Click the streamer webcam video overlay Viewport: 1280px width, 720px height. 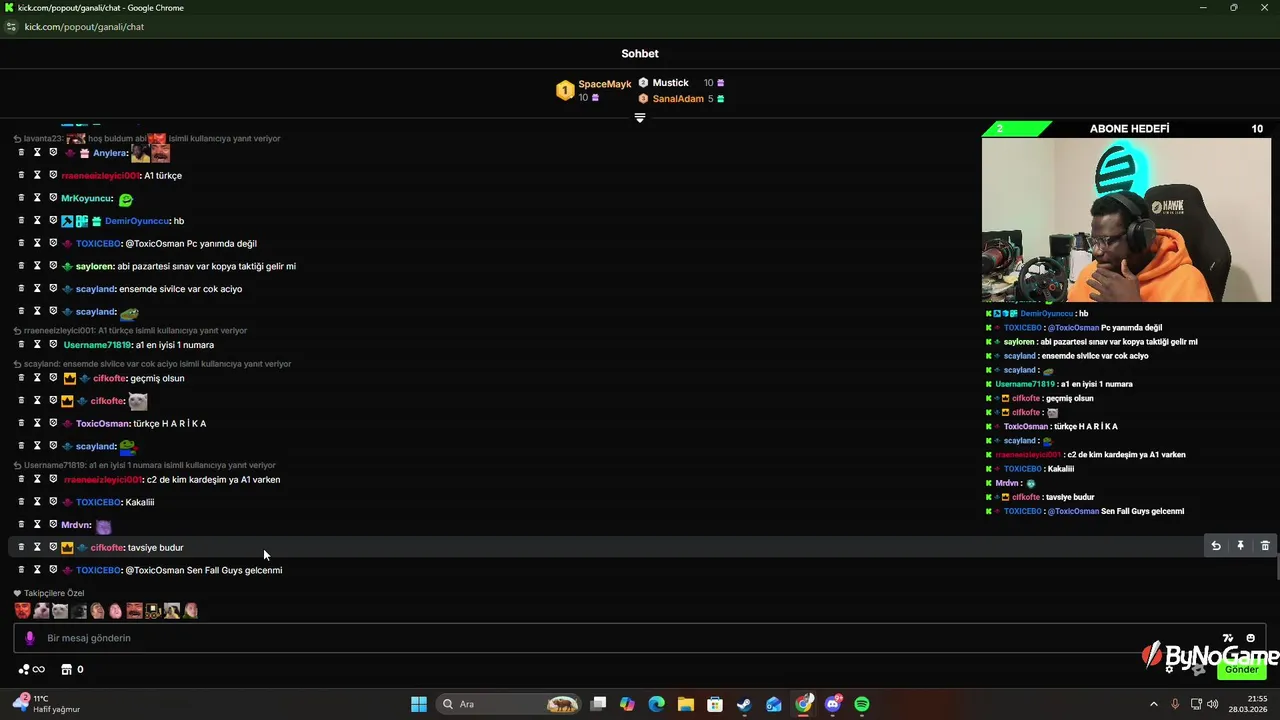point(1127,219)
